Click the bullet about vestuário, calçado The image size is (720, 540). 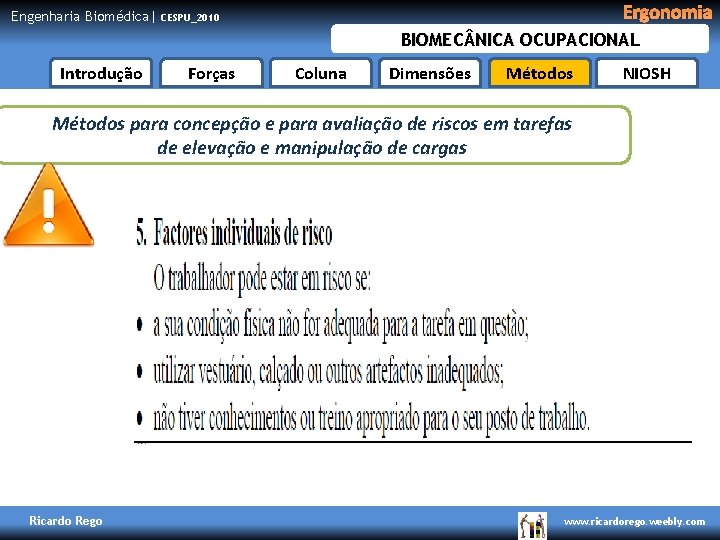click(x=320, y=372)
